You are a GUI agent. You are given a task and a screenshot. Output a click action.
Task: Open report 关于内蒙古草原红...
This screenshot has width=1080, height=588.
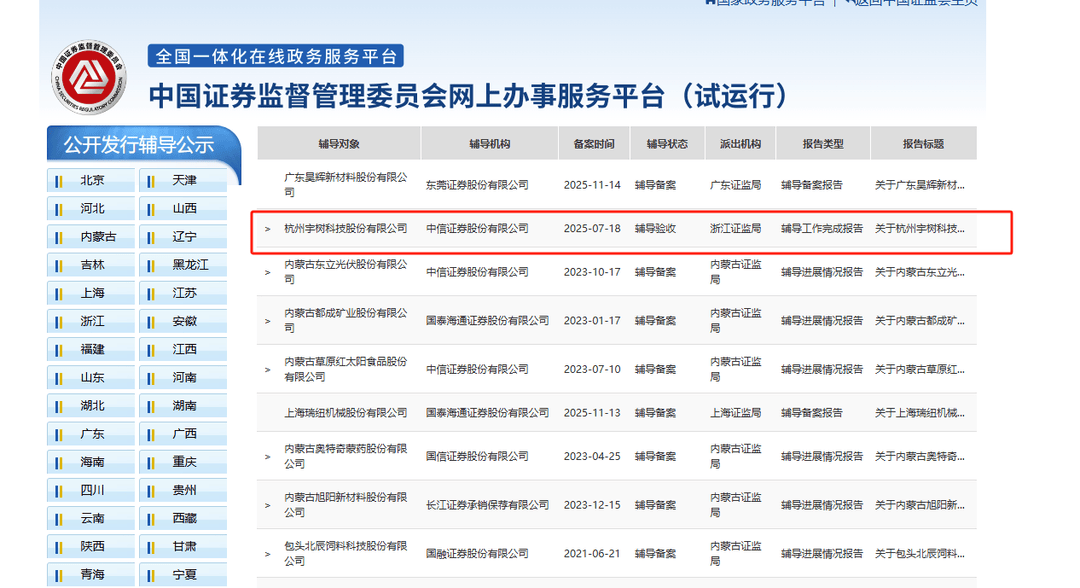coord(920,370)
